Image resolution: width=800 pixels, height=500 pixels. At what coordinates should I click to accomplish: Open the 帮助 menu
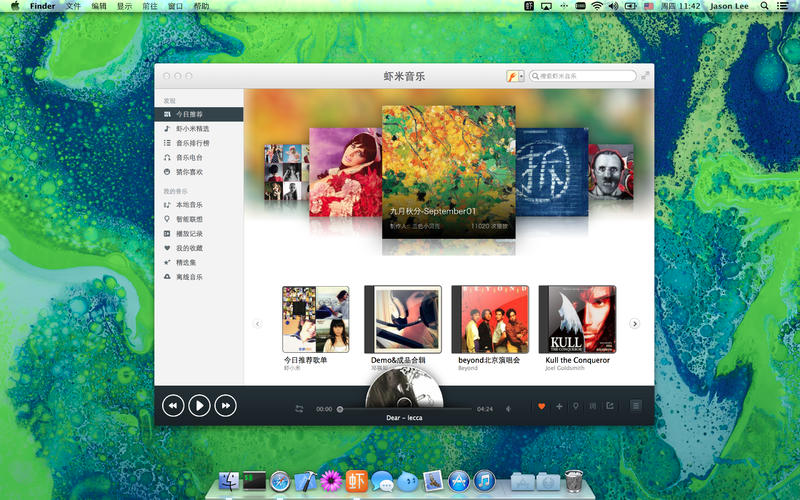[x=202, y=6]
